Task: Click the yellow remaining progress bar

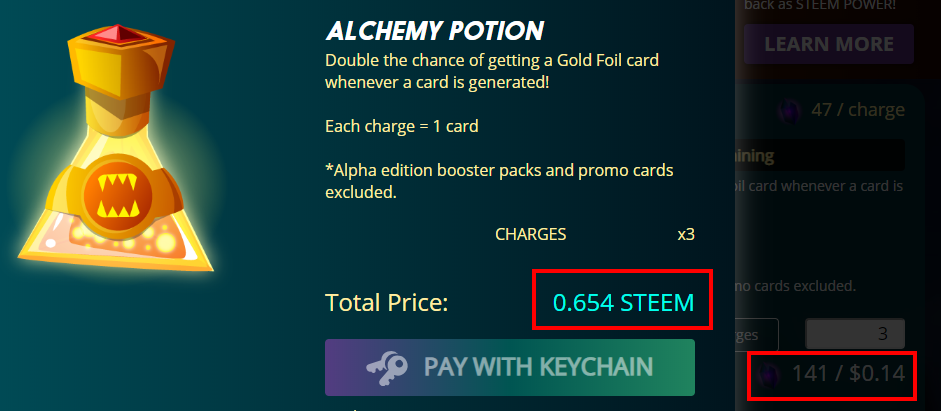Action: pos(820,156)
